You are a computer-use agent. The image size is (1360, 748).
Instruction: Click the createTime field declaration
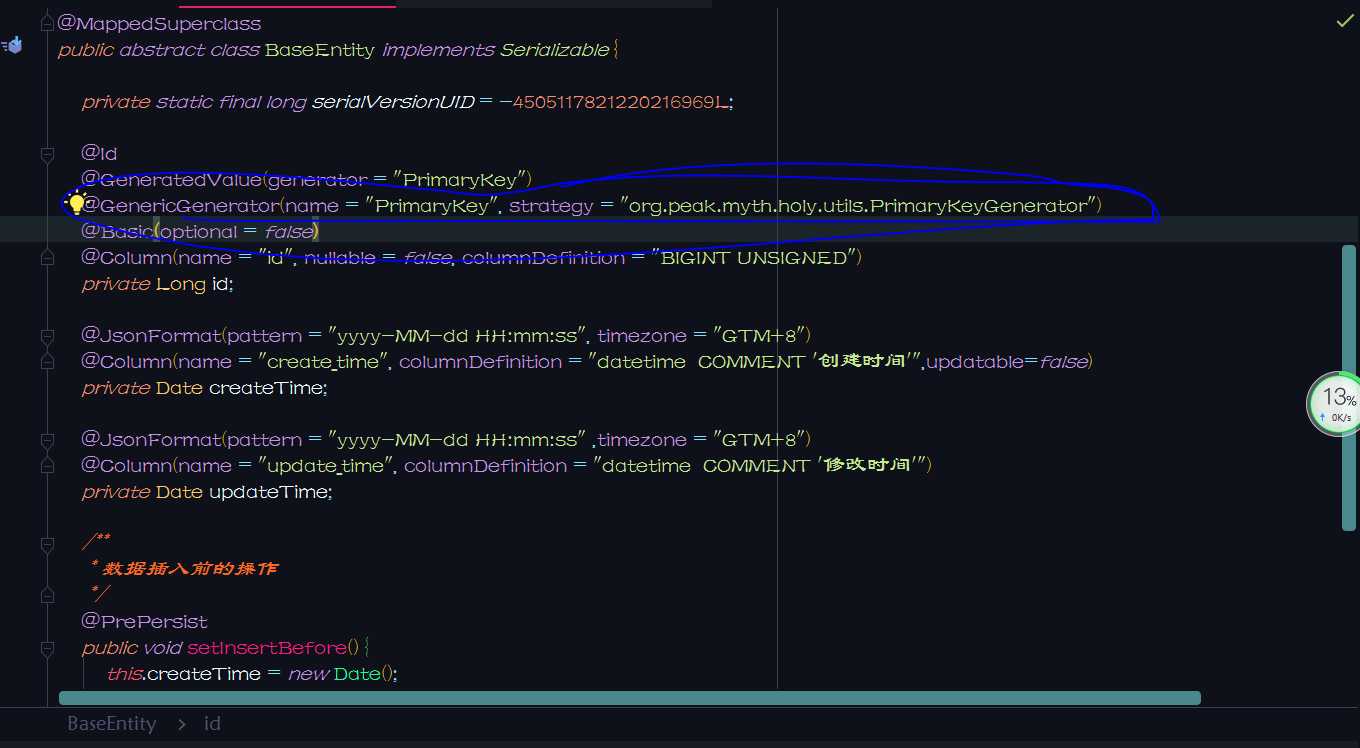tap(204, 387)
